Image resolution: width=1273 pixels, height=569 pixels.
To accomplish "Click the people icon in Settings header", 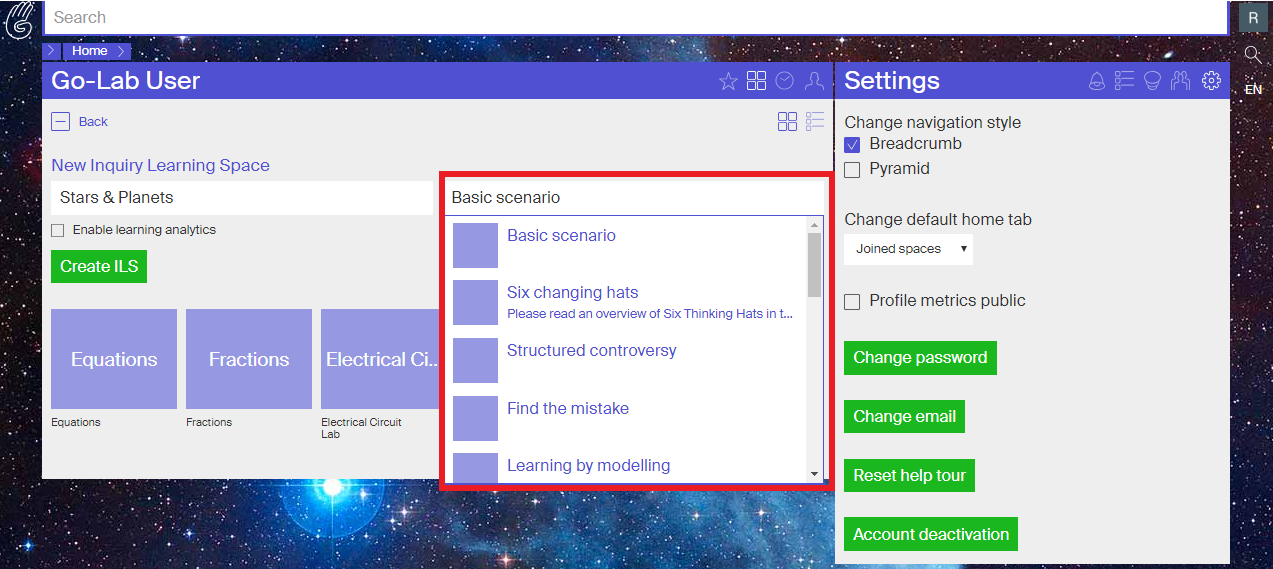I will (x=1181, y=81).
